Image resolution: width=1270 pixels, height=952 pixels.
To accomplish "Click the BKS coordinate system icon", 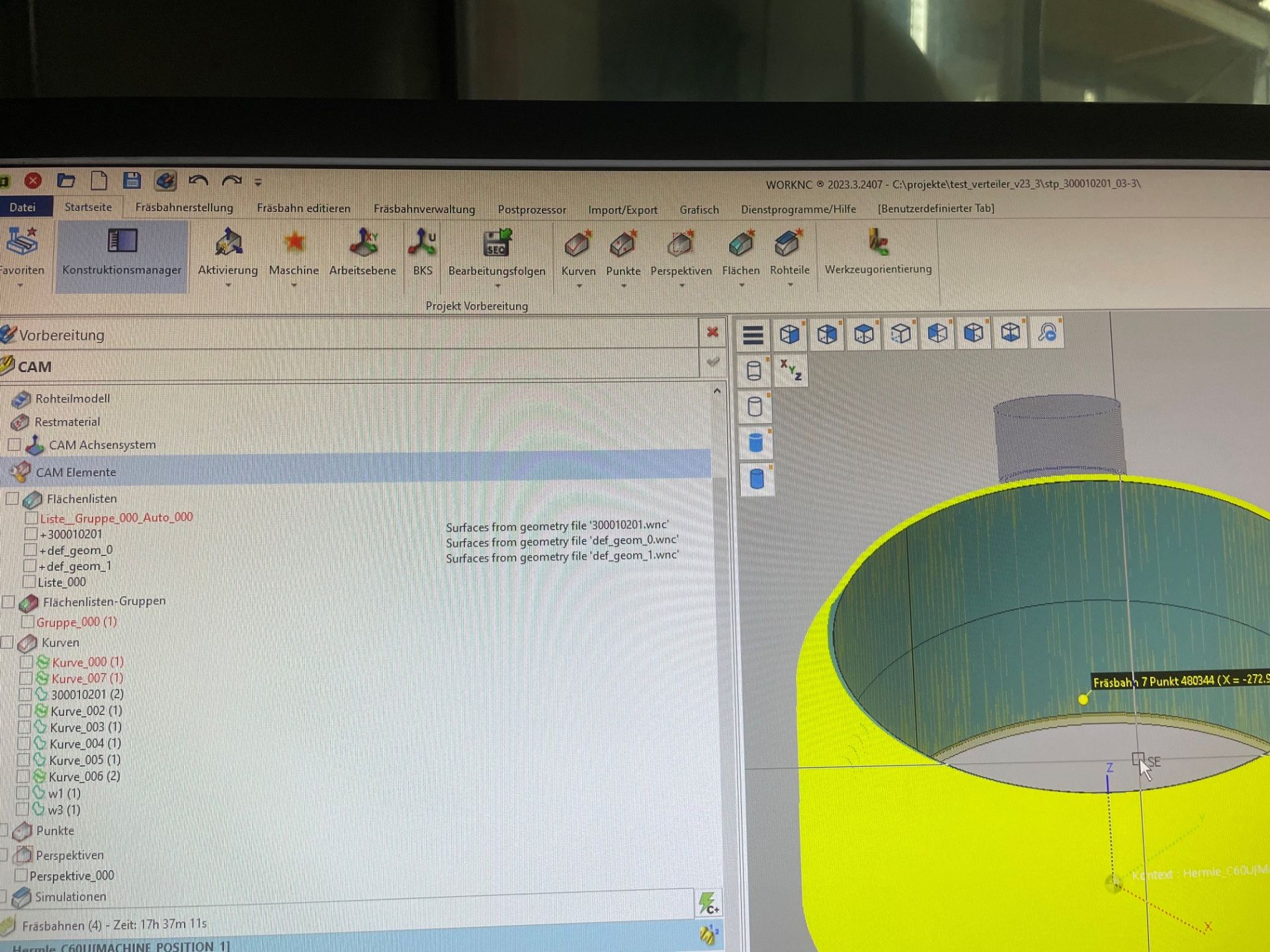I will 422,243.
